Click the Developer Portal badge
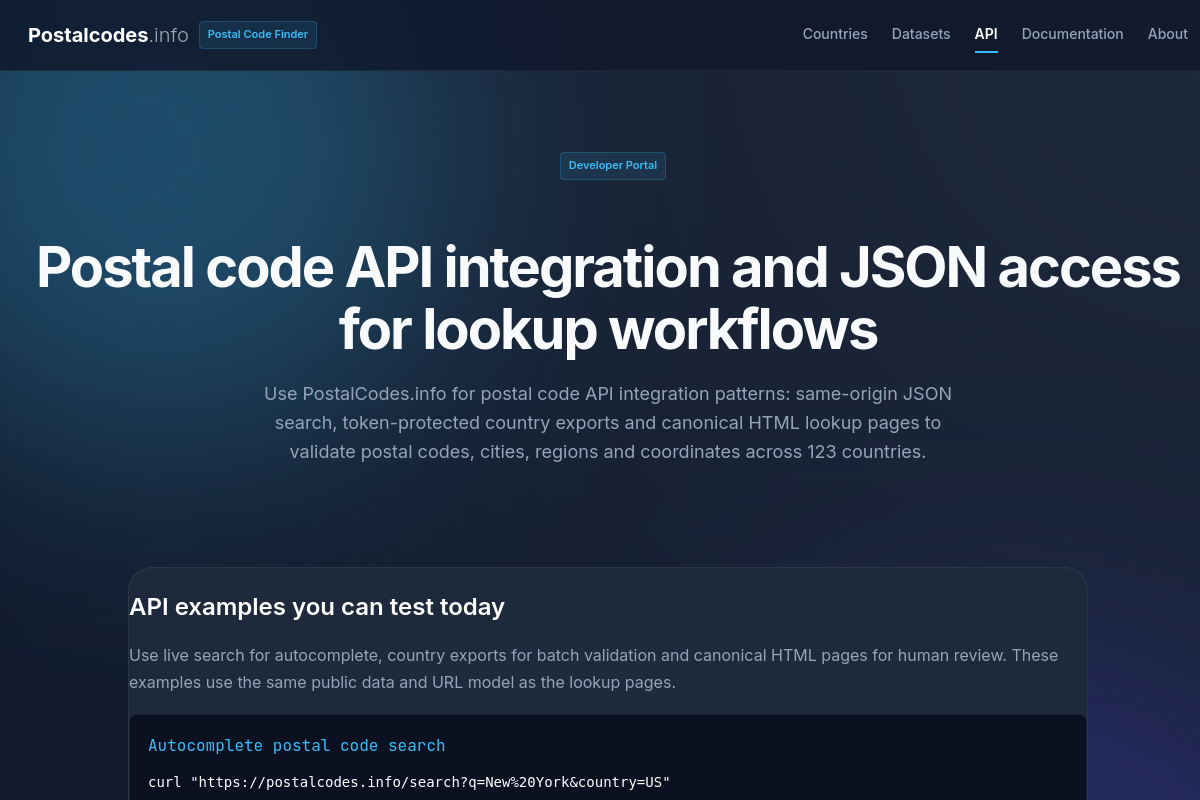 613,166
